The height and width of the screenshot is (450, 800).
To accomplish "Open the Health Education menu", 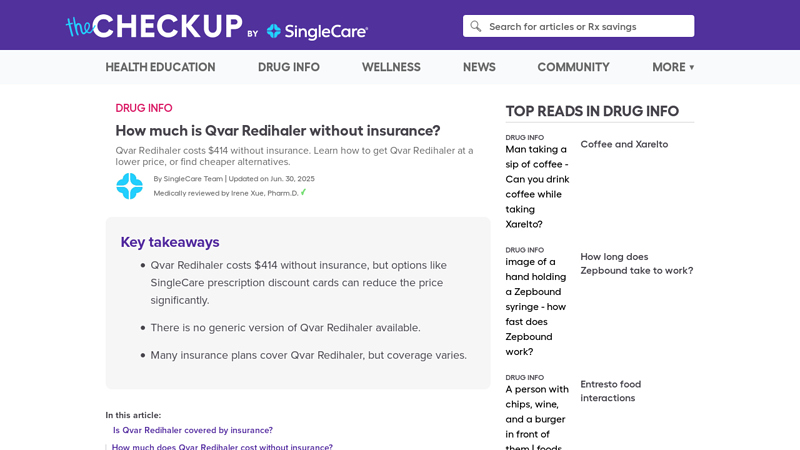I will (160, 67).
